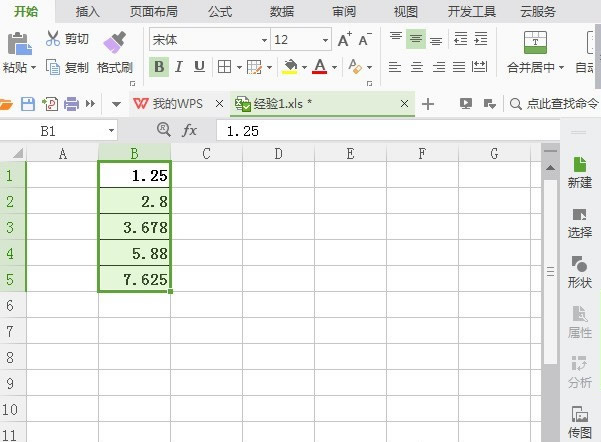
Task: Open the 形状 shapes tool in sidebar
Action: click(x=579, y=271)
